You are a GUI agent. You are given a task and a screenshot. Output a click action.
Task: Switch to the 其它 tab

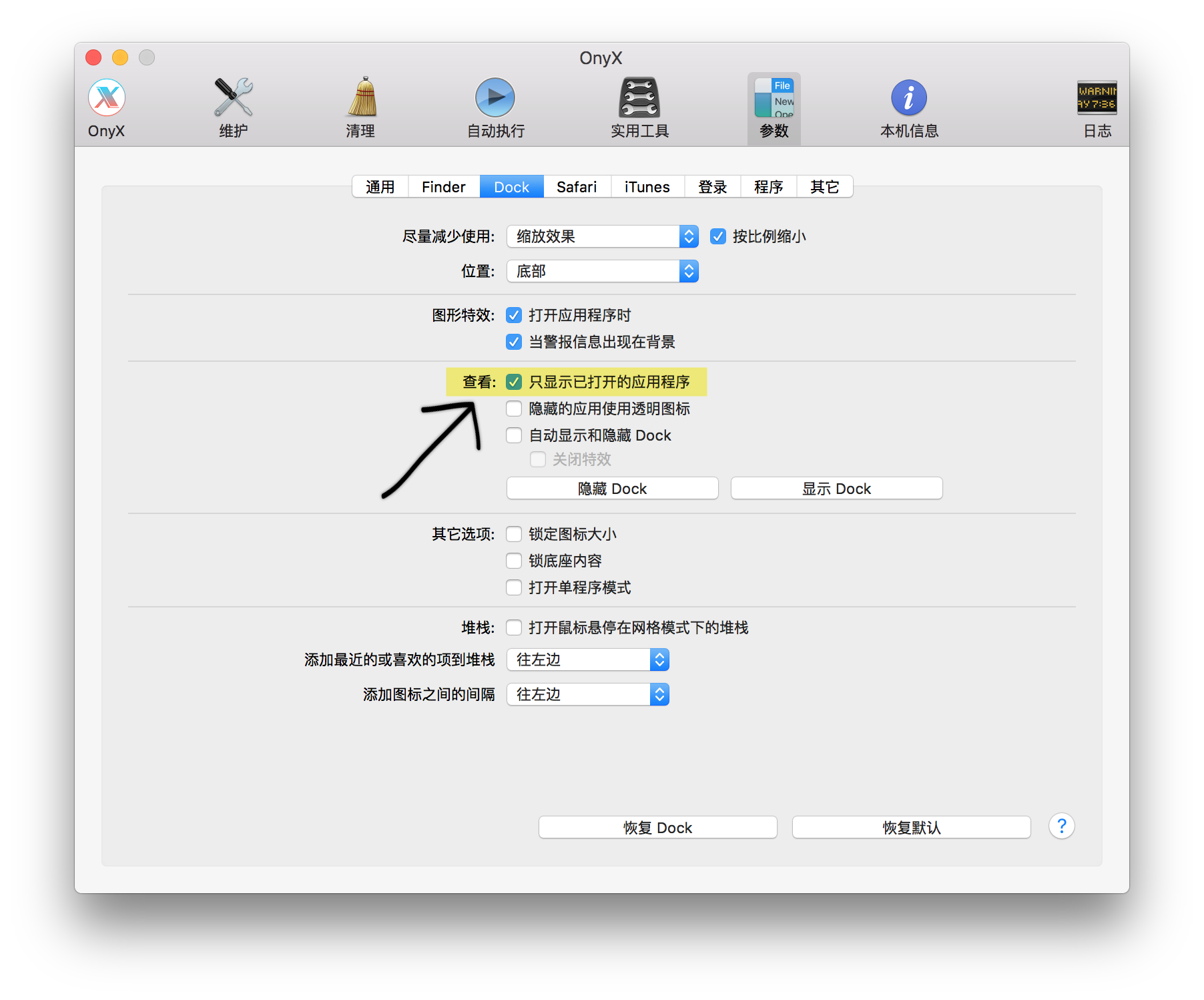pyautogui.click(x=825, y=187)
